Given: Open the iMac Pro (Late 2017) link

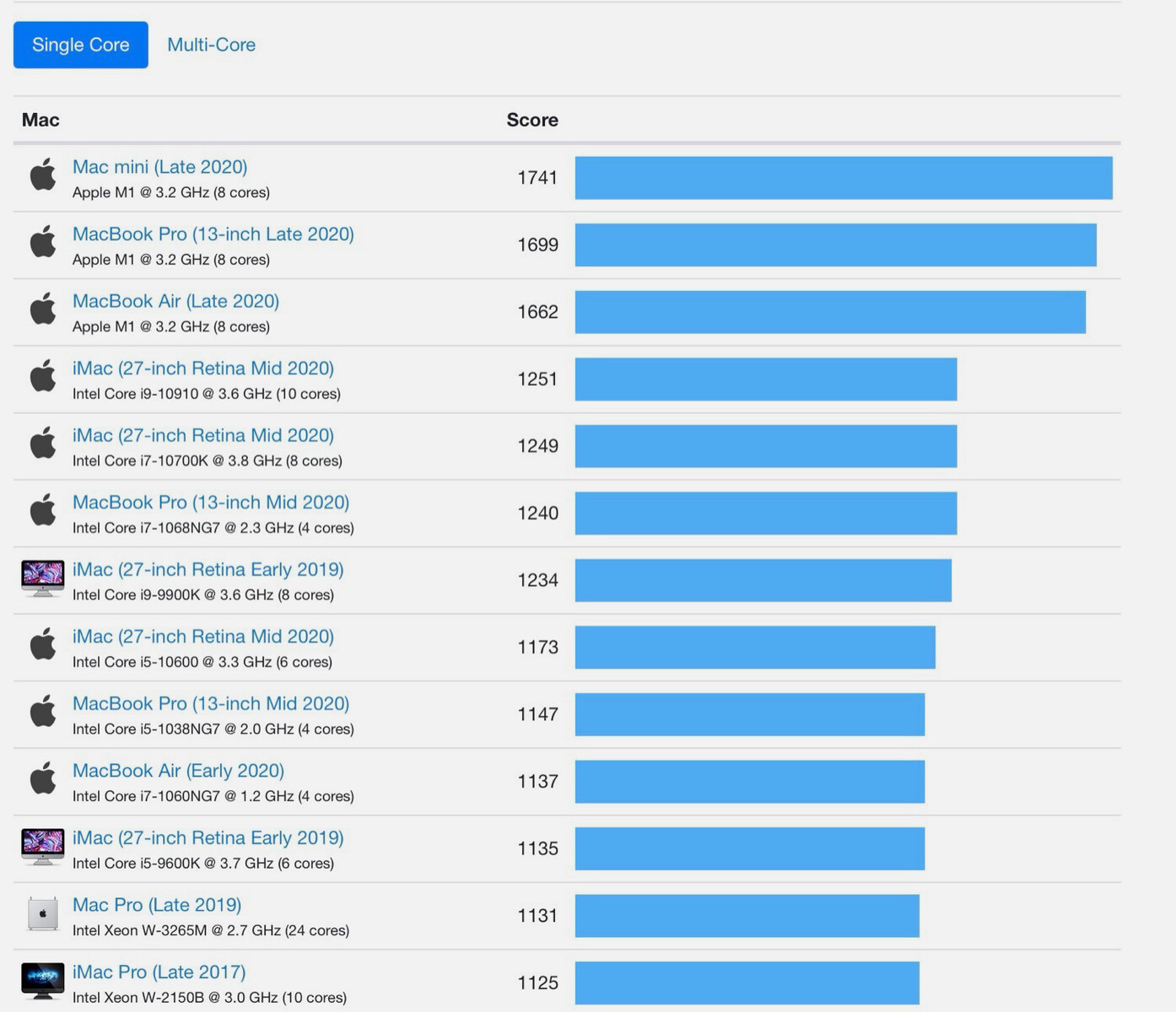Looking at the screenshot, I should [159, 972].
